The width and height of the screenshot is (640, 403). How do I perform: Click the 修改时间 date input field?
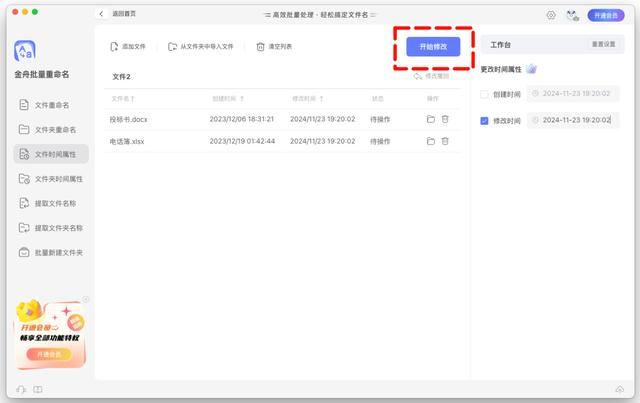tap(574, 120)
